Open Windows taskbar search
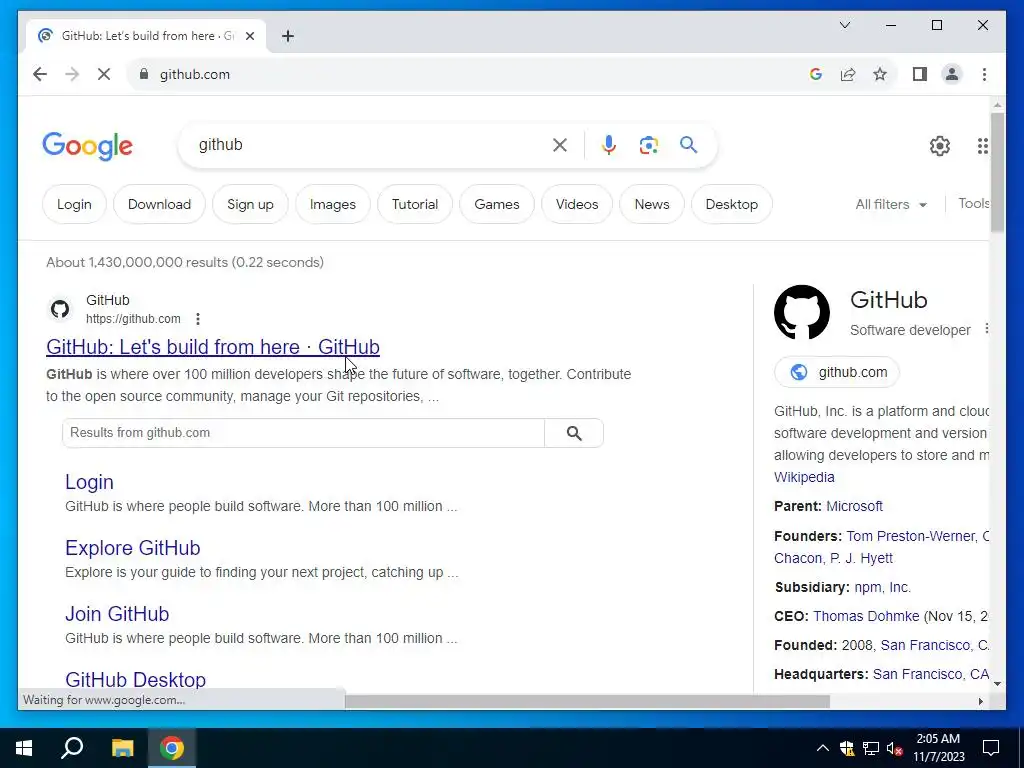 pyautogui.click(x=72, y=748)
